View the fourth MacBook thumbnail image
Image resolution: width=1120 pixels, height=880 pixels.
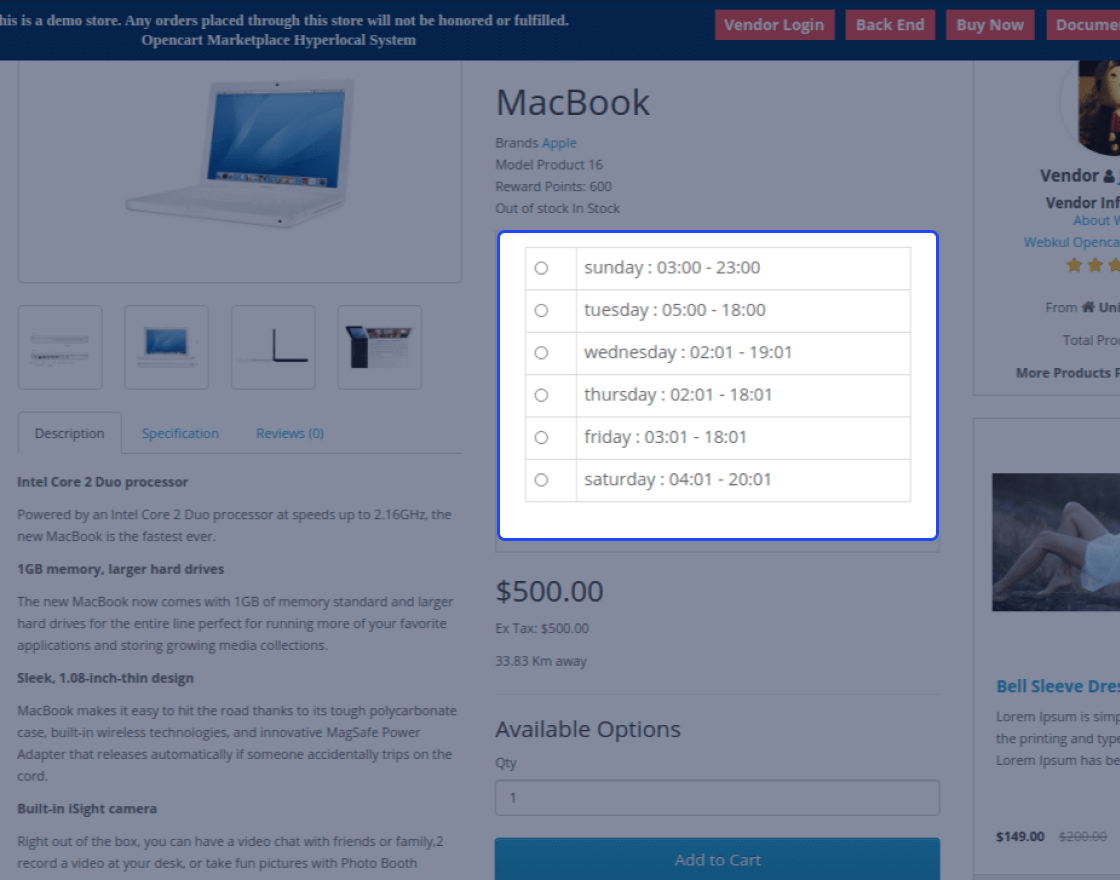pyautogui.click(x=379, y=347)
